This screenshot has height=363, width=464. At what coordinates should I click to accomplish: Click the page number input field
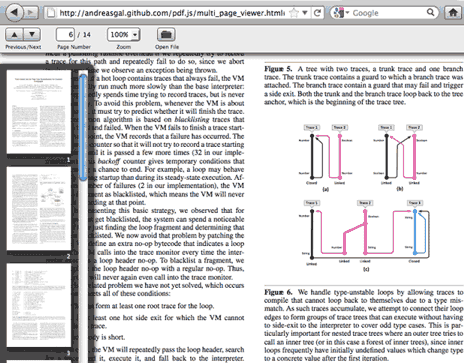coord(65,34)
